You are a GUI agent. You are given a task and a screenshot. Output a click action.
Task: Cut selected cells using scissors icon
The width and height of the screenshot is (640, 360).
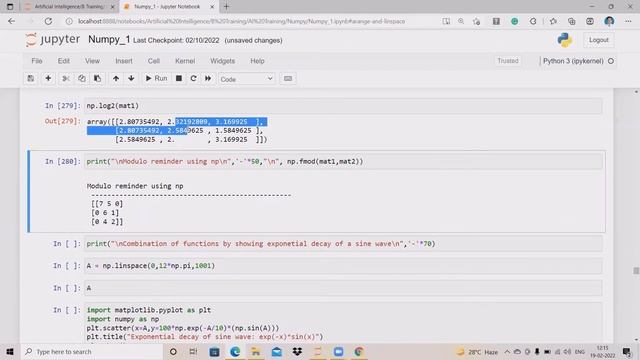65,78
